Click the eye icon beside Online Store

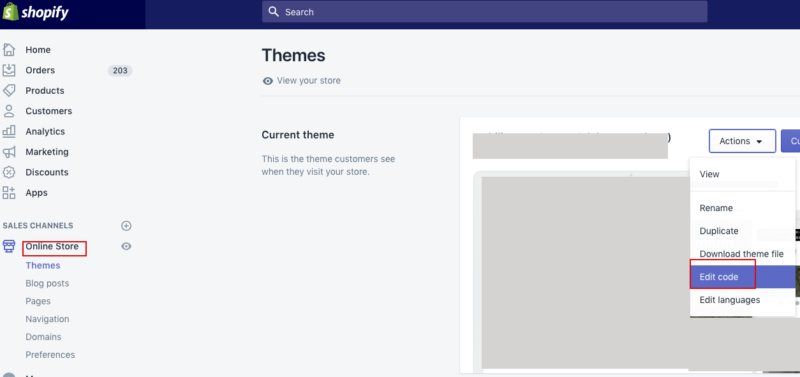126,246
